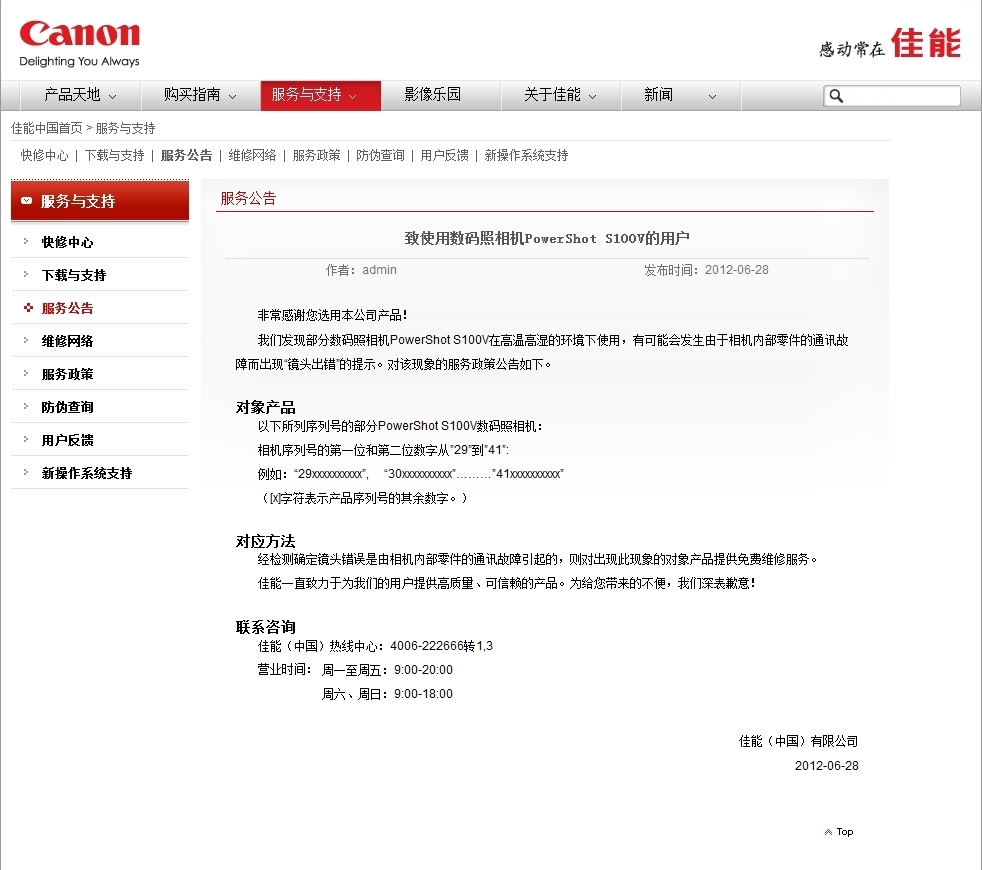Click the 佳能 brand logo
982x870 pixels.
pos(926,43)
